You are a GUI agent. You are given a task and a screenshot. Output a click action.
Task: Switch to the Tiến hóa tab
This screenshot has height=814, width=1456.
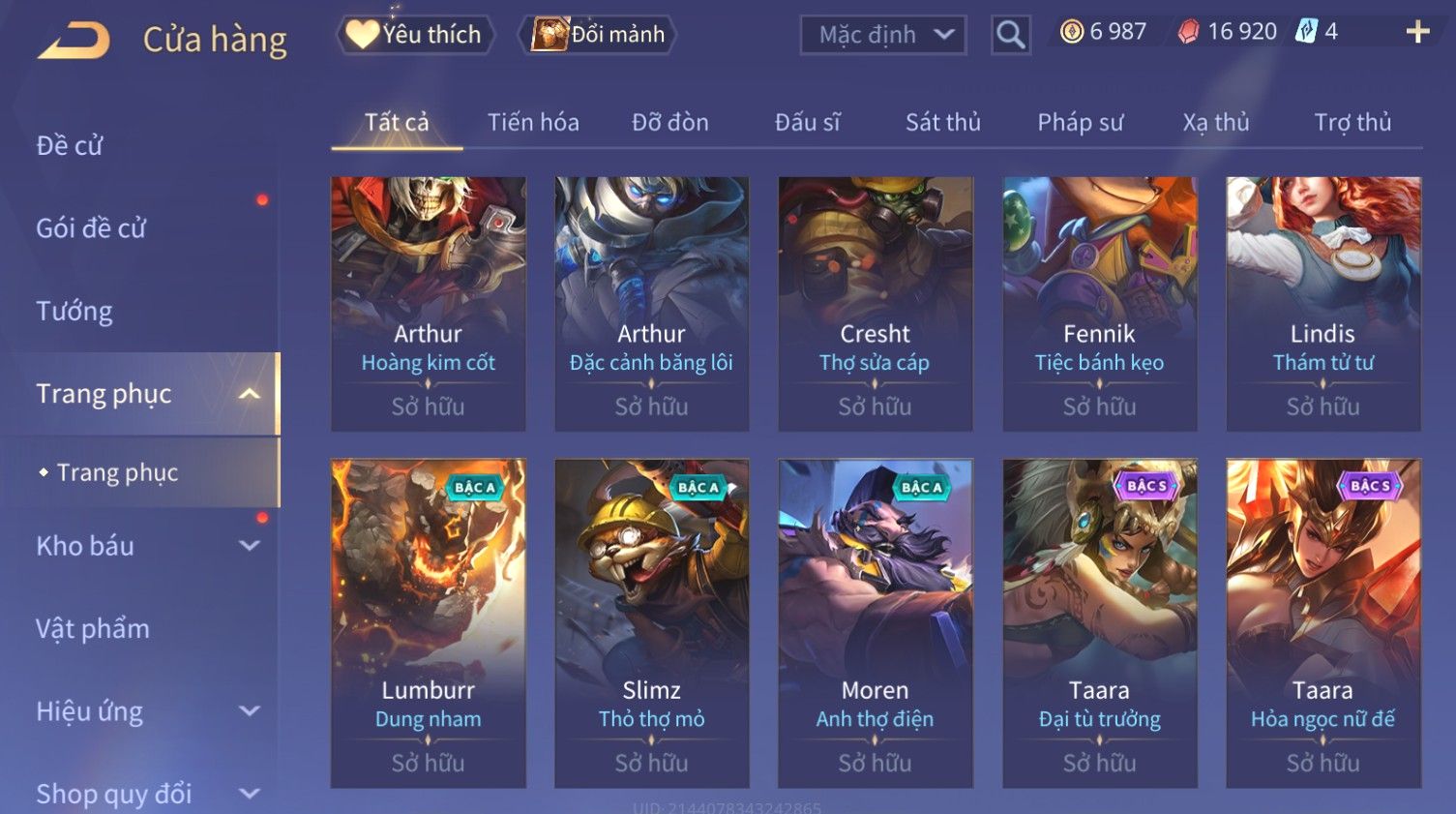(x=533, y=122)
